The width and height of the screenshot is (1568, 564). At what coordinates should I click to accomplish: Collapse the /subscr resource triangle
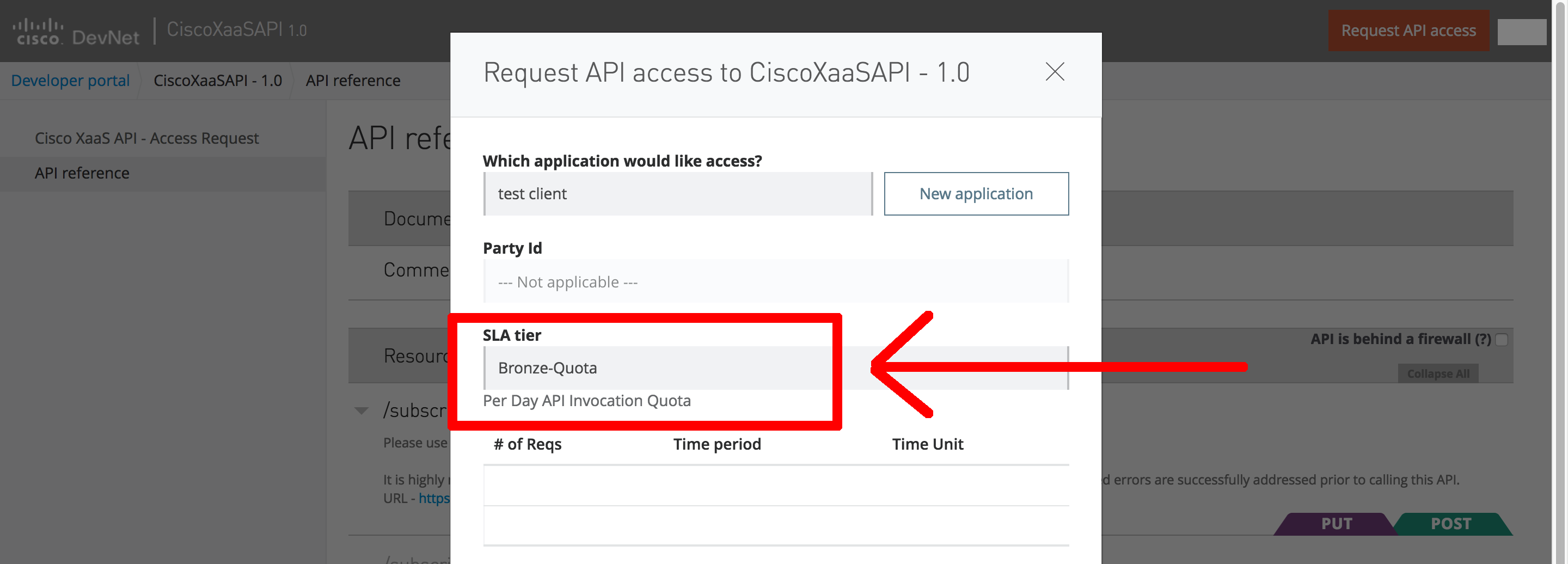pyautogui.click(x=361, y=410)
